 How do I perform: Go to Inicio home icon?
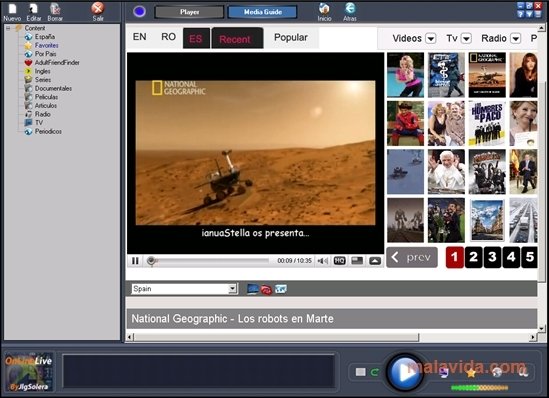click(324, 8)
